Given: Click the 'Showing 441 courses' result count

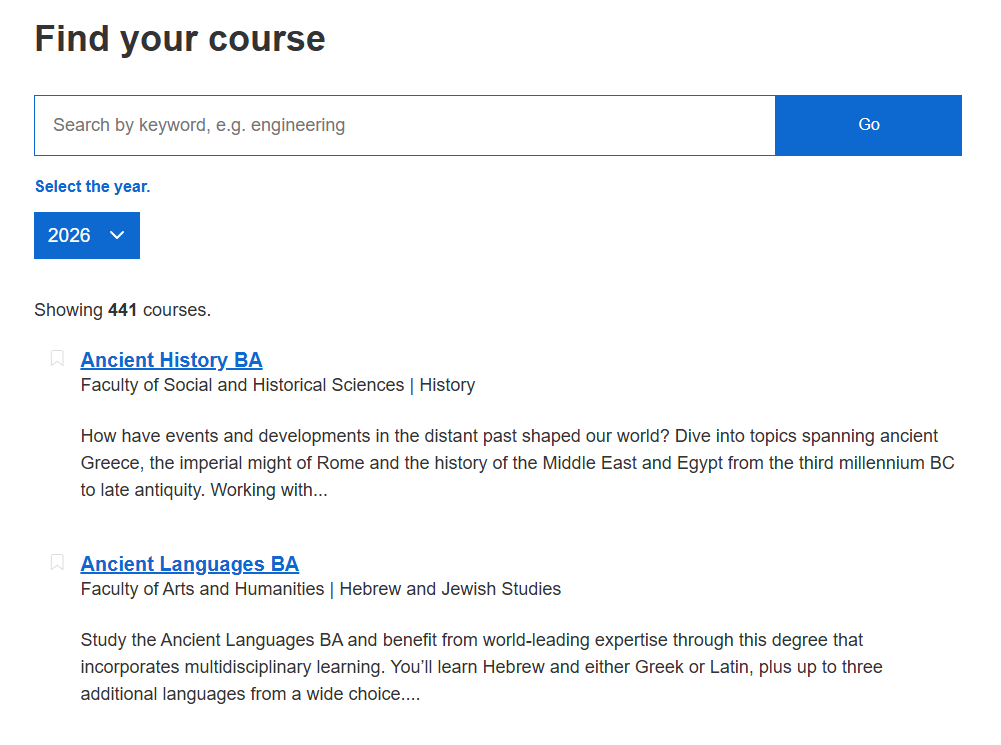Looking at the screenshot, I should point(123,310).
